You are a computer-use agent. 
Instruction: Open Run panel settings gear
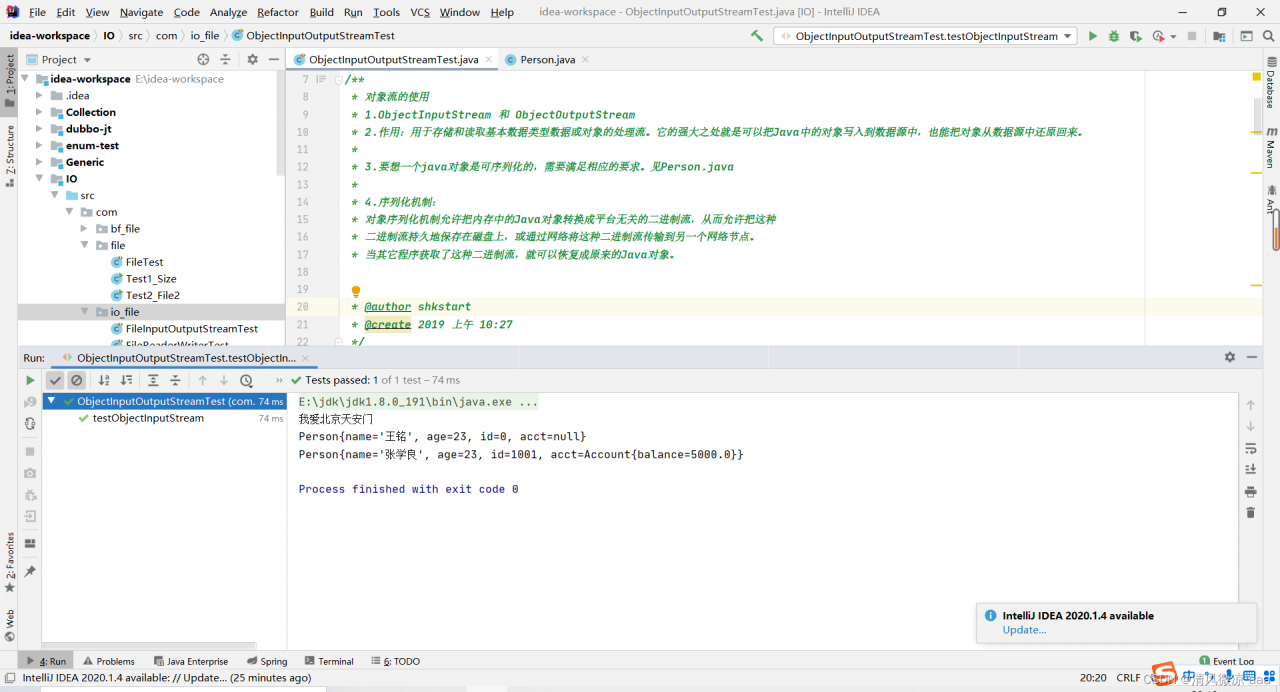coord(1230,357)
